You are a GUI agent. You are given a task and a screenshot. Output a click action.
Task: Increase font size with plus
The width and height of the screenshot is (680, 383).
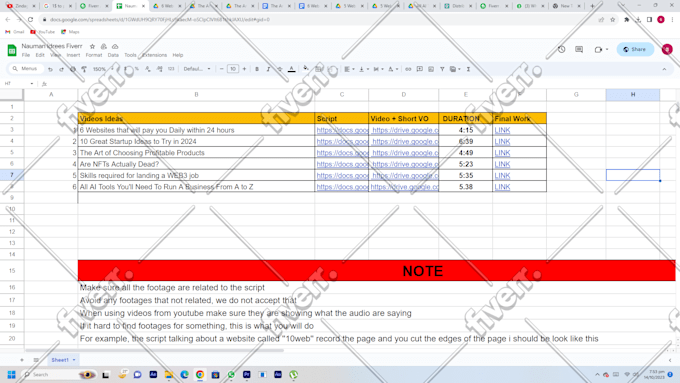click(244, 69)
